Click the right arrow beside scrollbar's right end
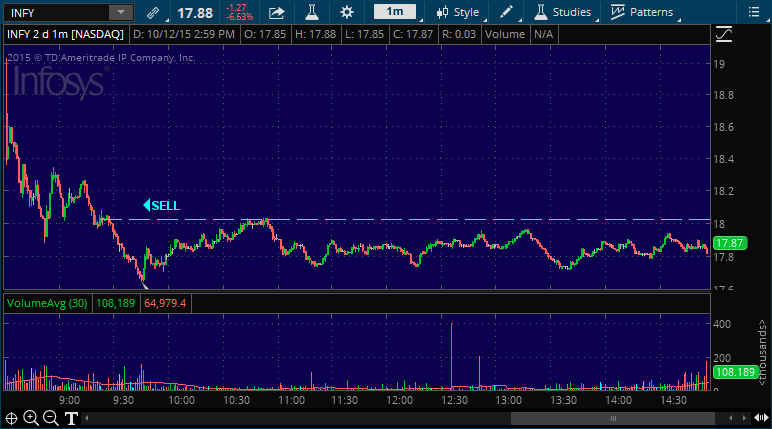This screenshot has width=772, height=429. tap(744, 418)
